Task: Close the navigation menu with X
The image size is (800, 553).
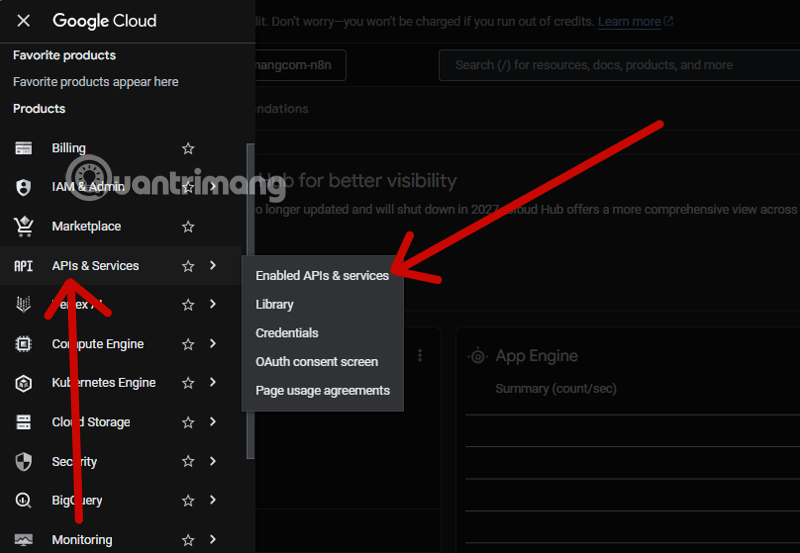Action: (24, 20)
